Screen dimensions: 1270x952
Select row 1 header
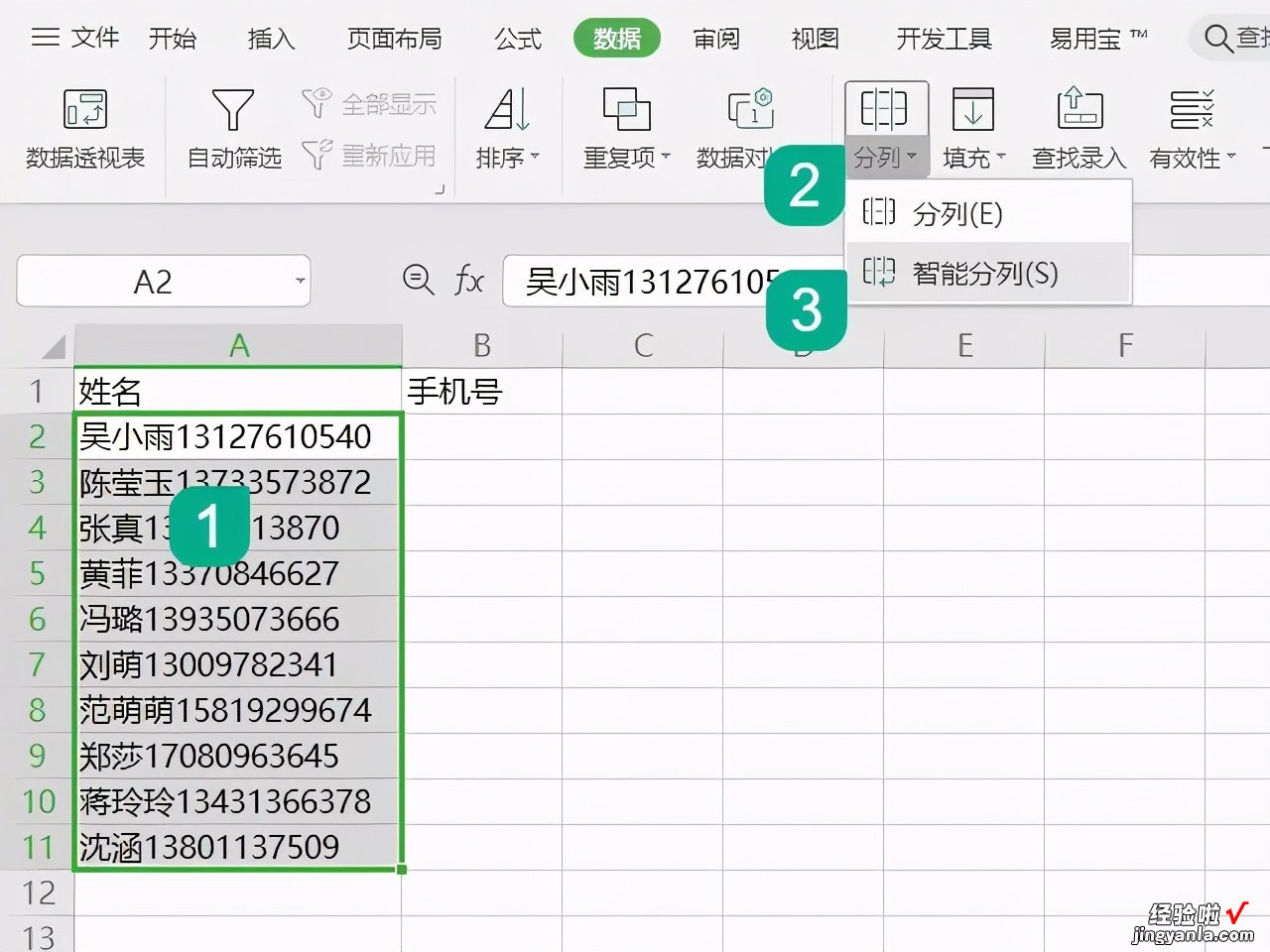click(x=37, y=391)
